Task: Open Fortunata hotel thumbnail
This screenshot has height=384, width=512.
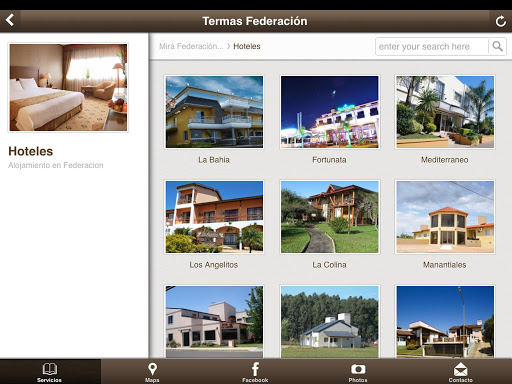Action: pyautogui.click(x=329, y=112)
